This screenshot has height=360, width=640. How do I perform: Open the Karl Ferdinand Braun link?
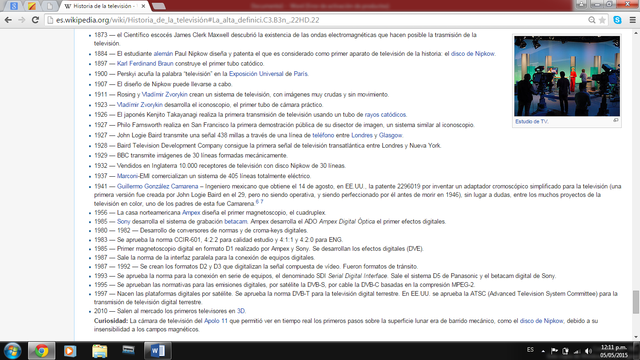(x=145, y=64)
